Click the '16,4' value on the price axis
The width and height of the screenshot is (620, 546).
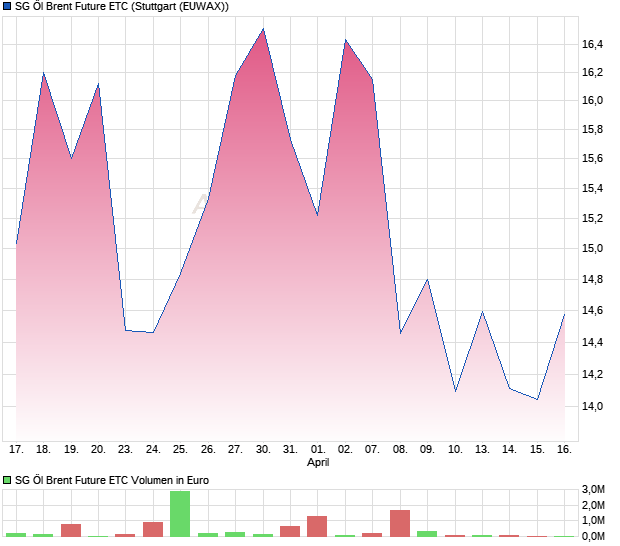coord(592,44)
